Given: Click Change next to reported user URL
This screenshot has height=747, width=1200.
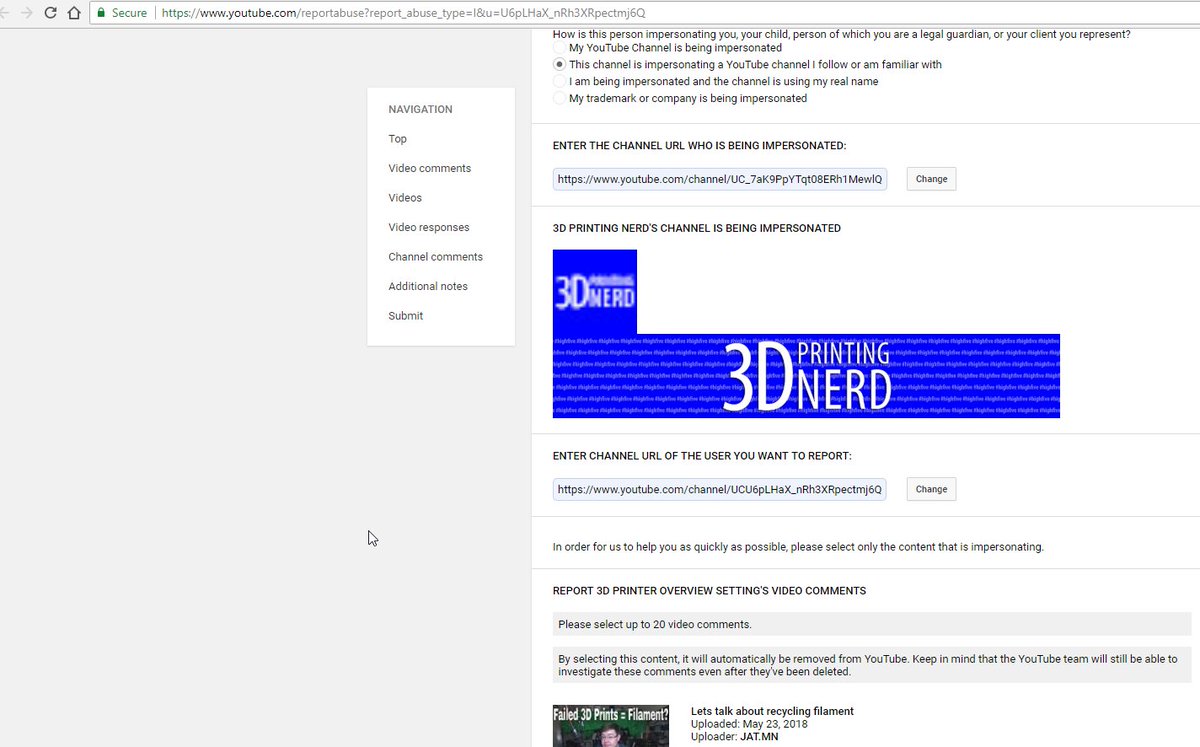Looking at the screenshot, I should pyautogui.click(x=931, y=489).
